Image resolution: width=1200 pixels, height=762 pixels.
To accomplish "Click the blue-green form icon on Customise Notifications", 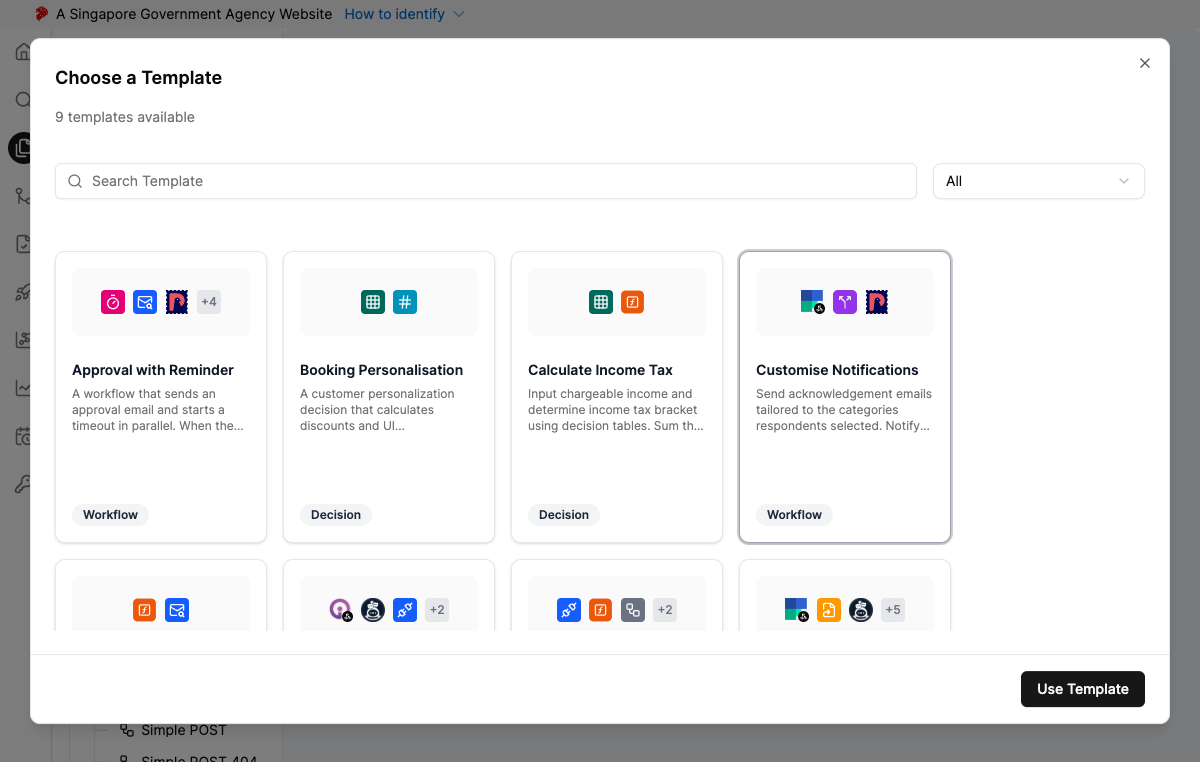I will (813, 302).
